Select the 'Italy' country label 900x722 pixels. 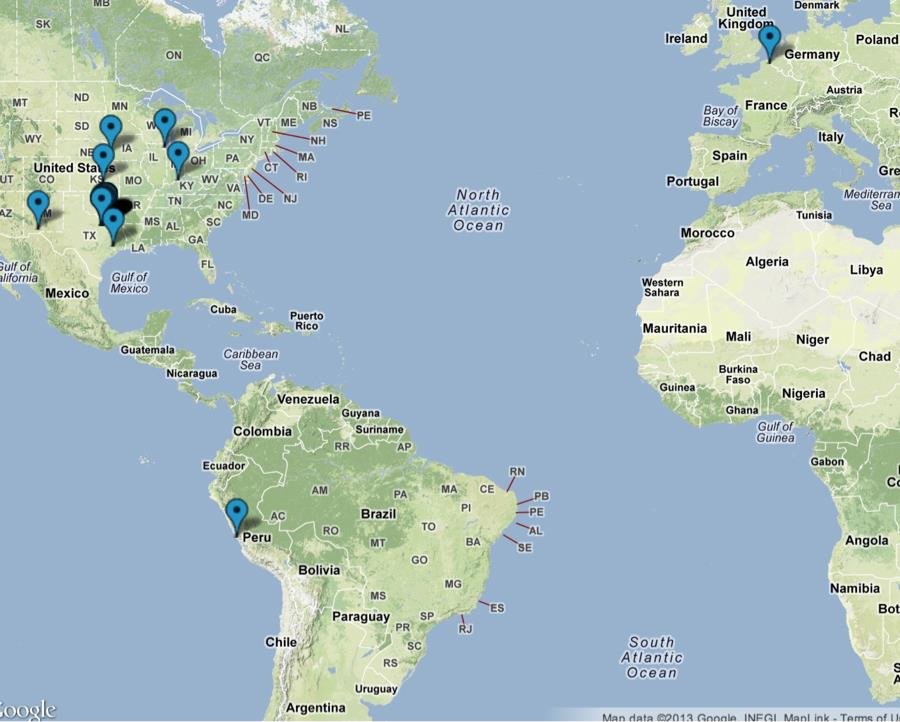coord(831,137)
